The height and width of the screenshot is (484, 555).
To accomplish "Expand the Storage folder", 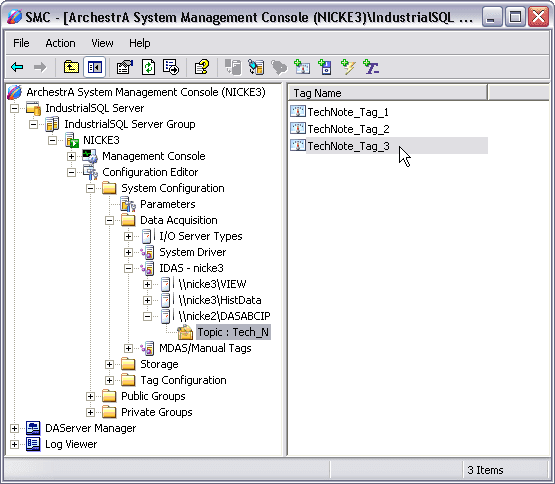I will [109, 364].
